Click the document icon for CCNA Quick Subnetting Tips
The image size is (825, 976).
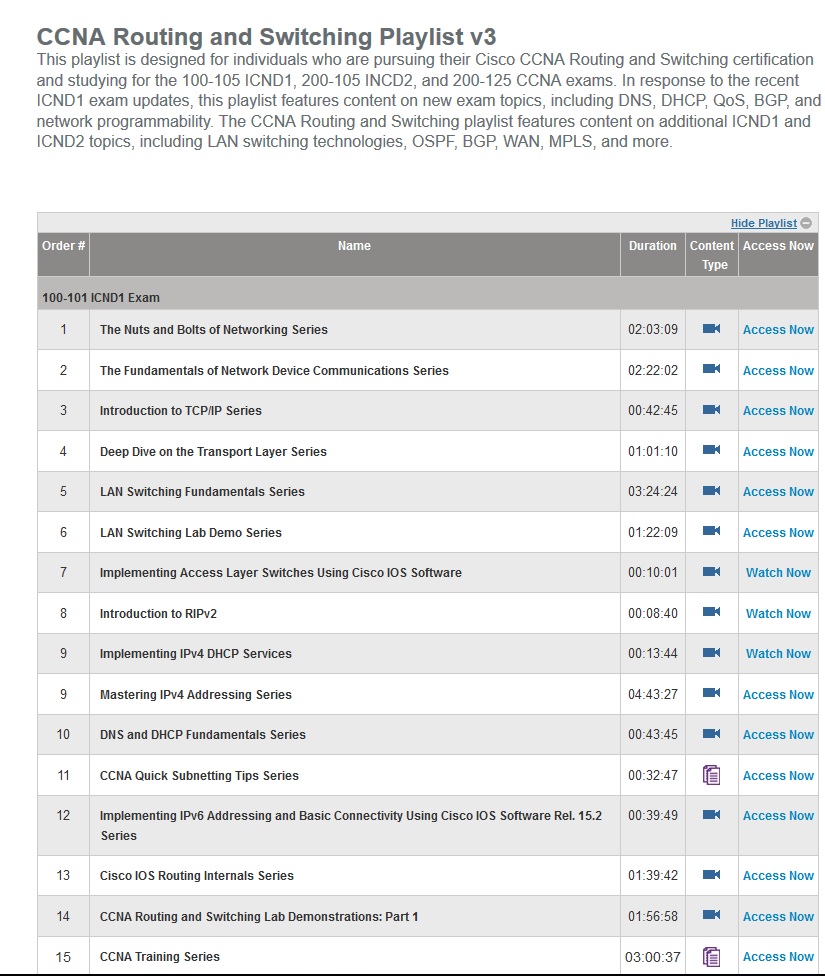[x=712, y=775]
